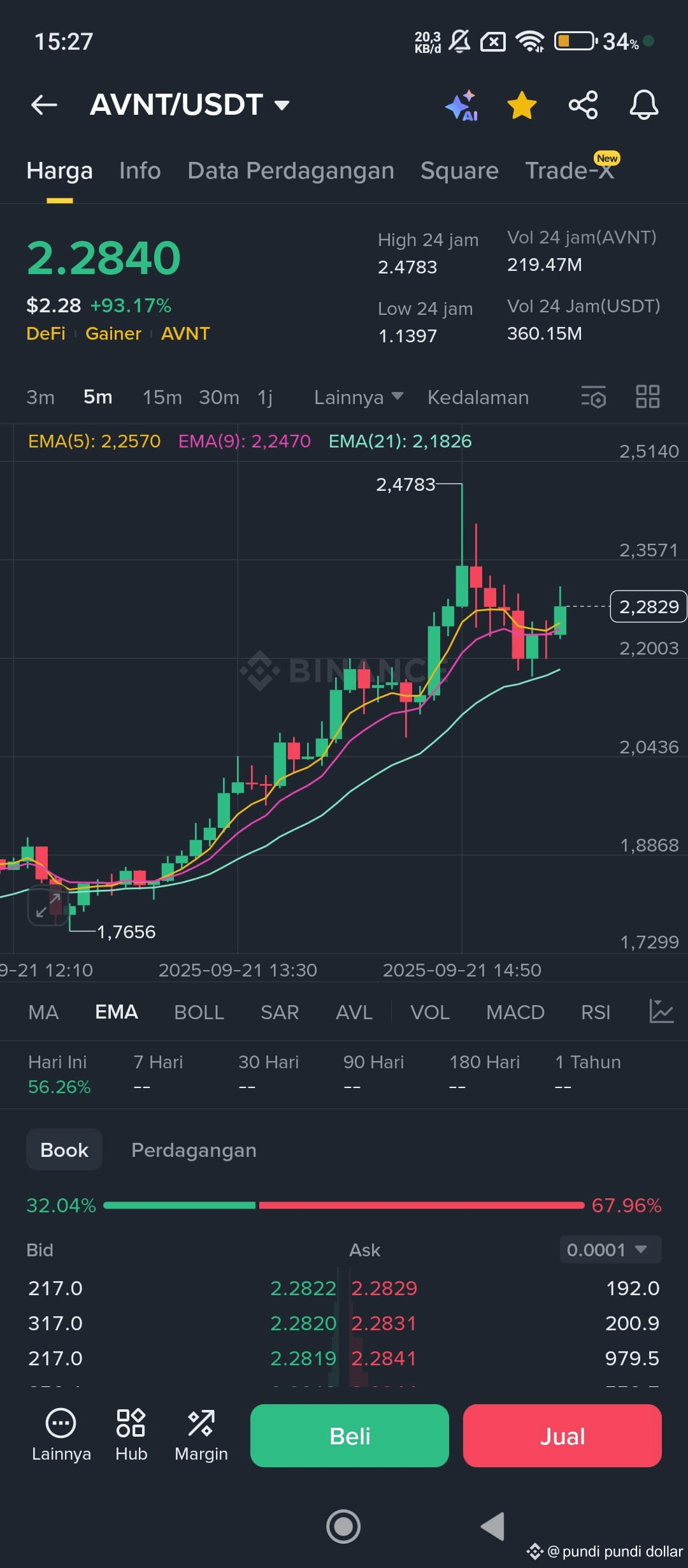
Task: Tap the 1,7656 low price label on chart
Action: coord(126,932)
